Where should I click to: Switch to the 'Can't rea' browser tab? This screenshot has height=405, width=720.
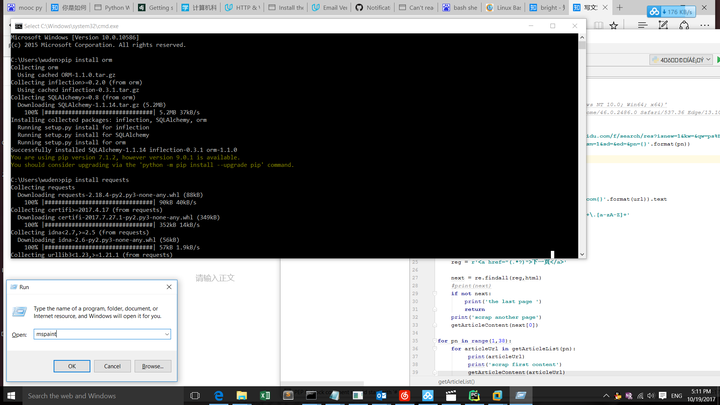[x=416, y=7]
